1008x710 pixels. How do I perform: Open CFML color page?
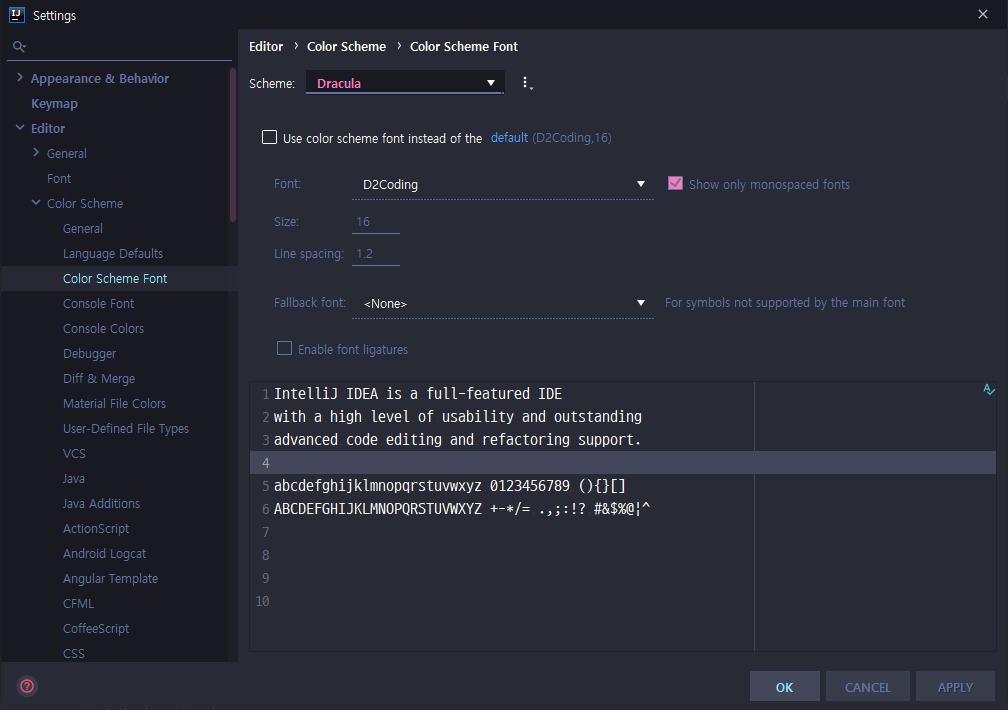(78, 604)
